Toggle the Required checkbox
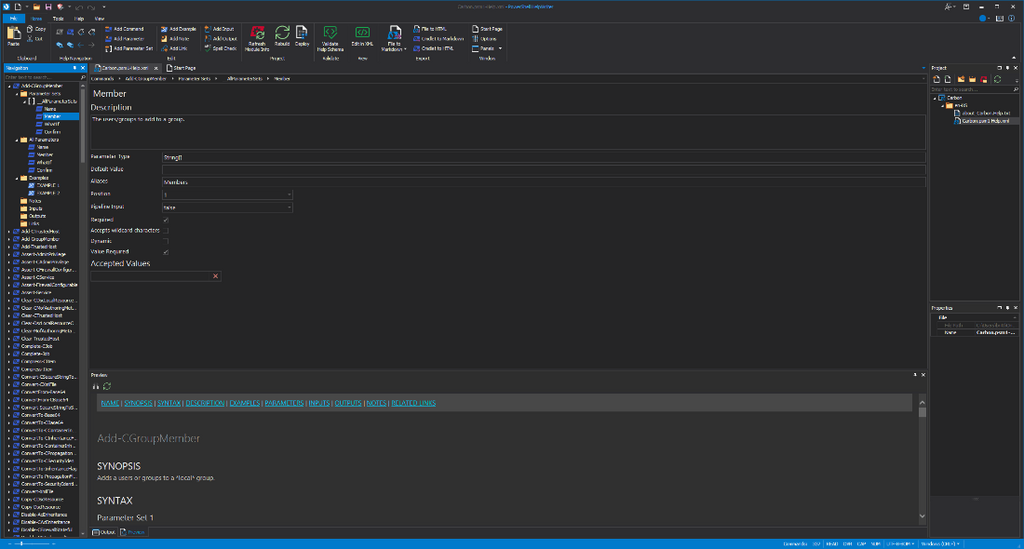The height and width of the screenshot is (549, 1024). (x=166, y=220)
